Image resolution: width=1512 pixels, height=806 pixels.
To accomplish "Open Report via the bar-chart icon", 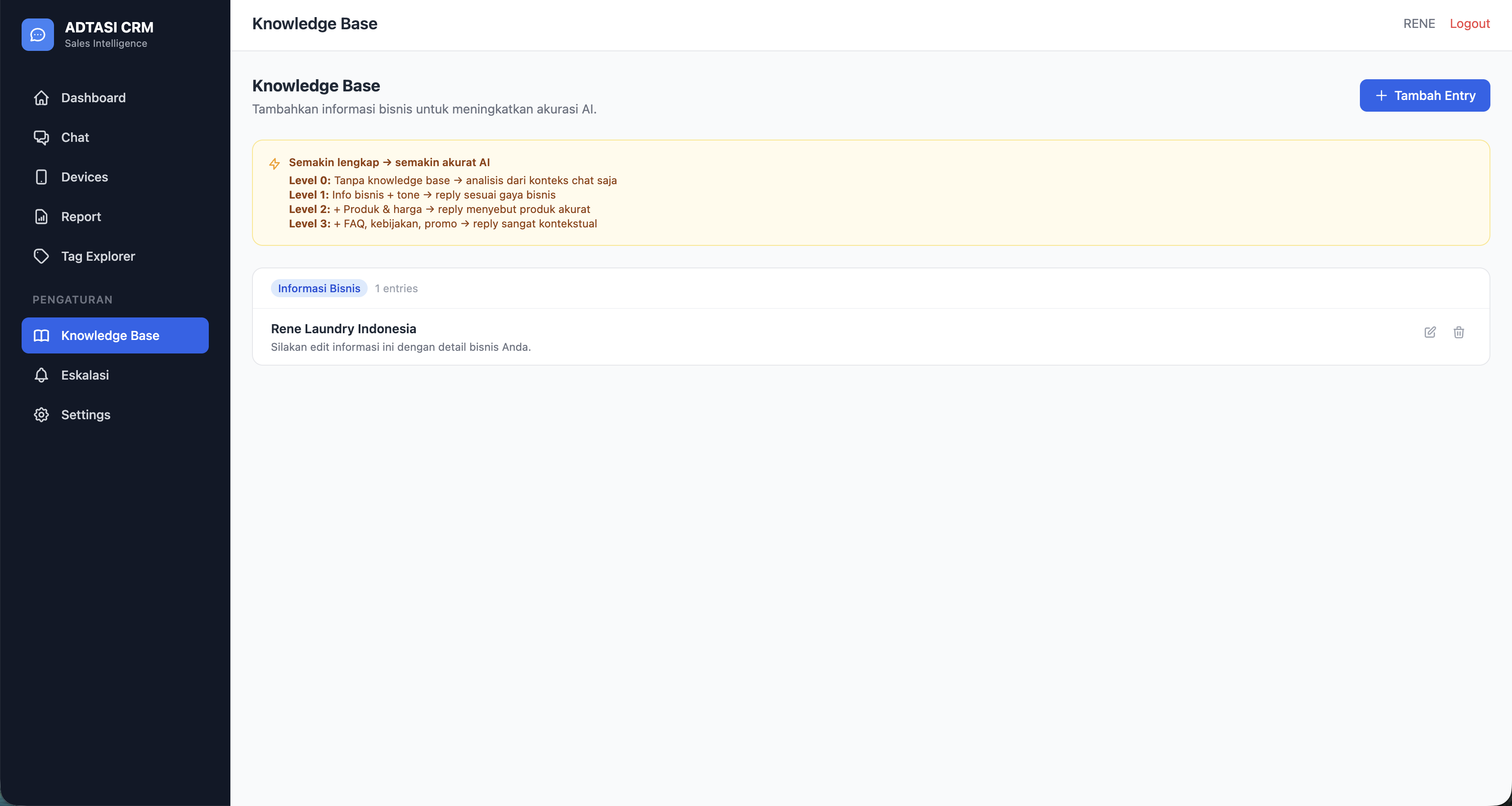I will (x=41, y=216).
